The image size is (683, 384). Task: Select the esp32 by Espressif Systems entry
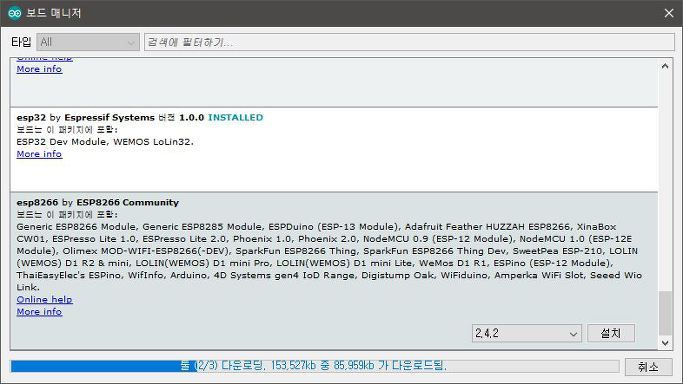click(x=334, y=149)
